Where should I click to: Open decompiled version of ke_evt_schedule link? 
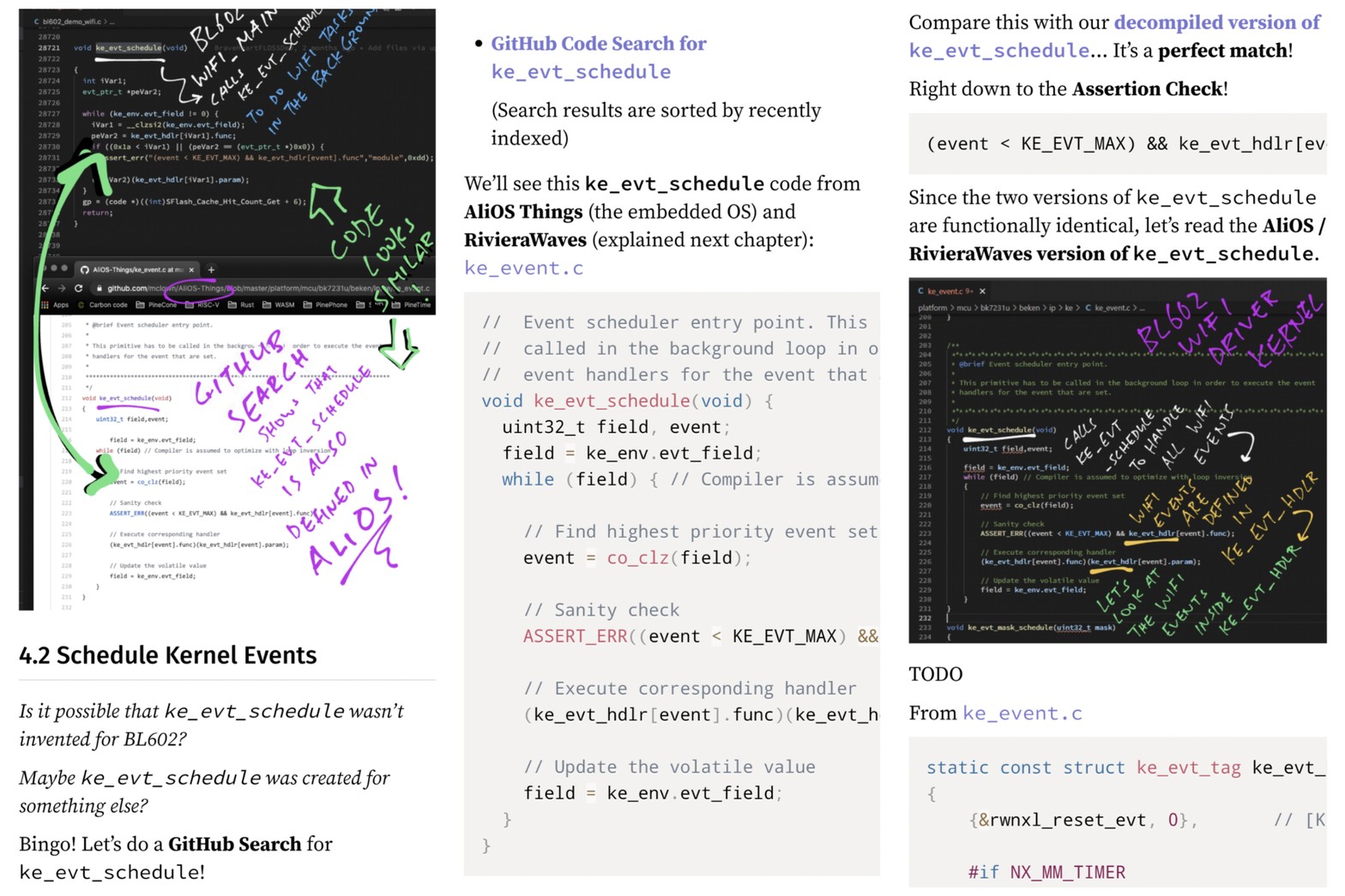1215,23
